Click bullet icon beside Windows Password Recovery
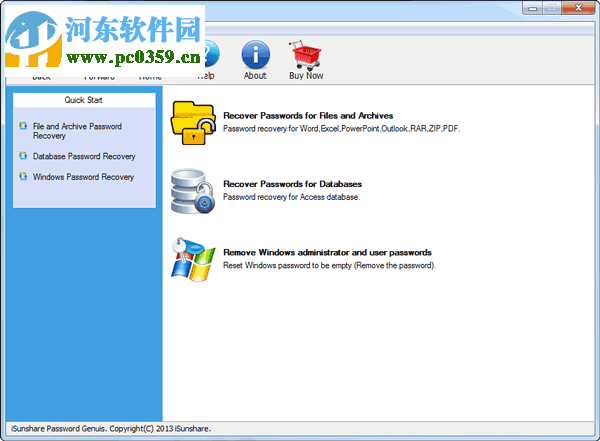Image resolution: width=600 pixels, height=441 pixels. tap(23, 176)
